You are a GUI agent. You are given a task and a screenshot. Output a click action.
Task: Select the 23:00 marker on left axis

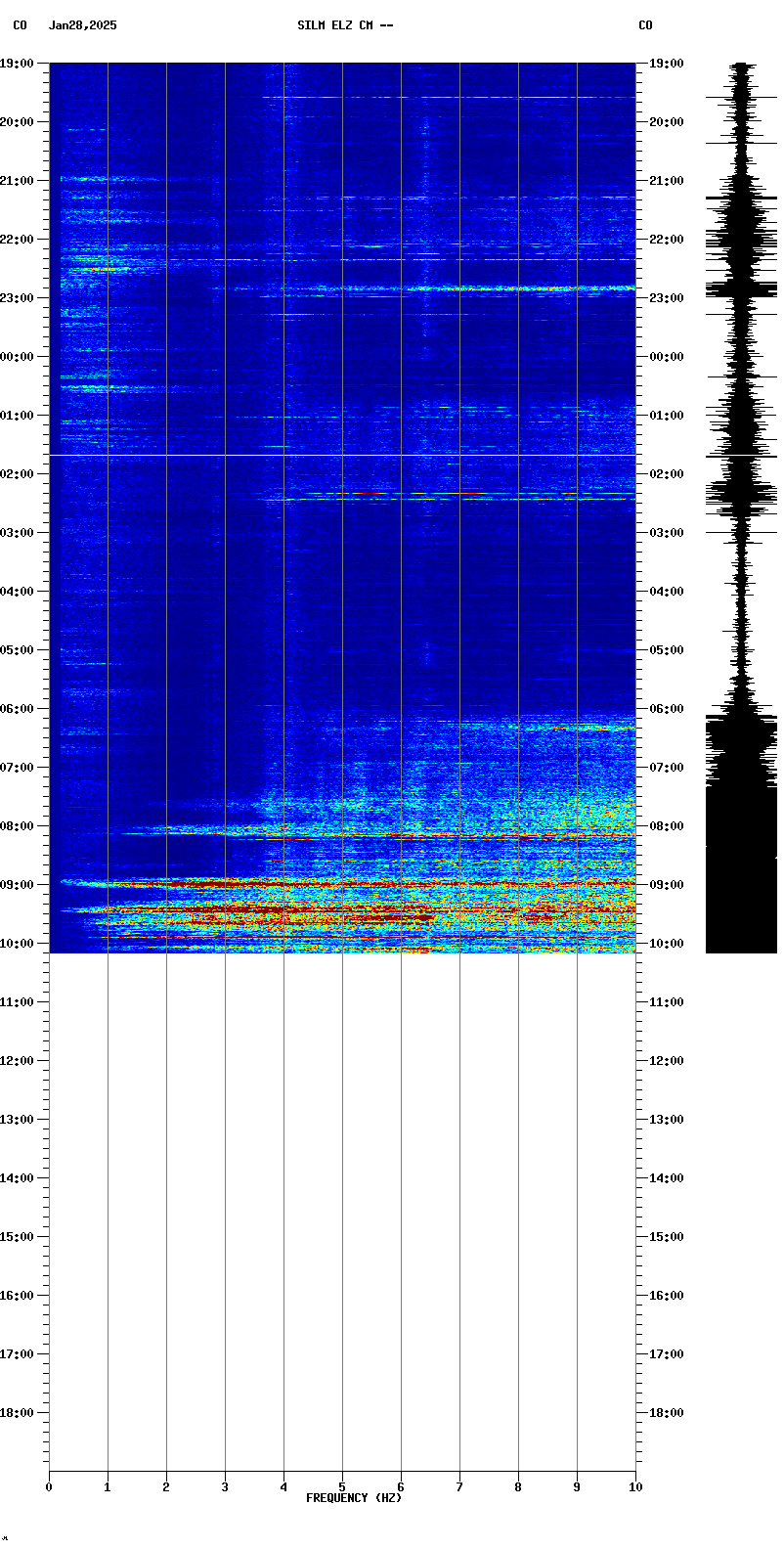pos(17,298)
